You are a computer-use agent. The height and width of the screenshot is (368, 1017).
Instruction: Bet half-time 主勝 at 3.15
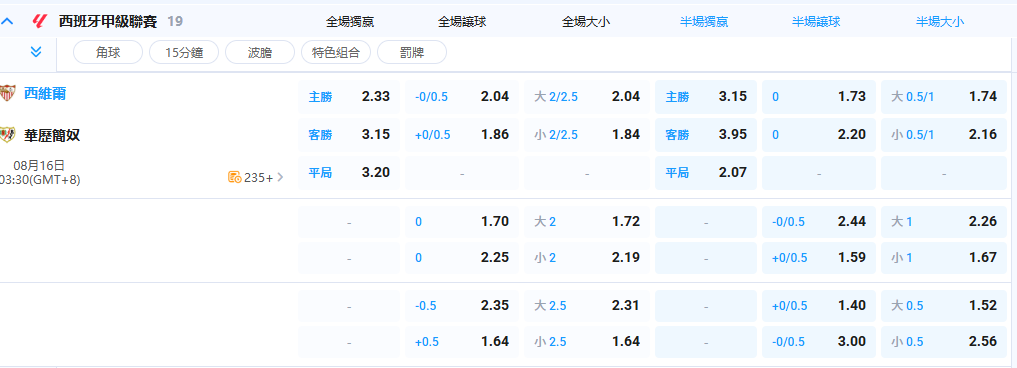tap(706, 97)
